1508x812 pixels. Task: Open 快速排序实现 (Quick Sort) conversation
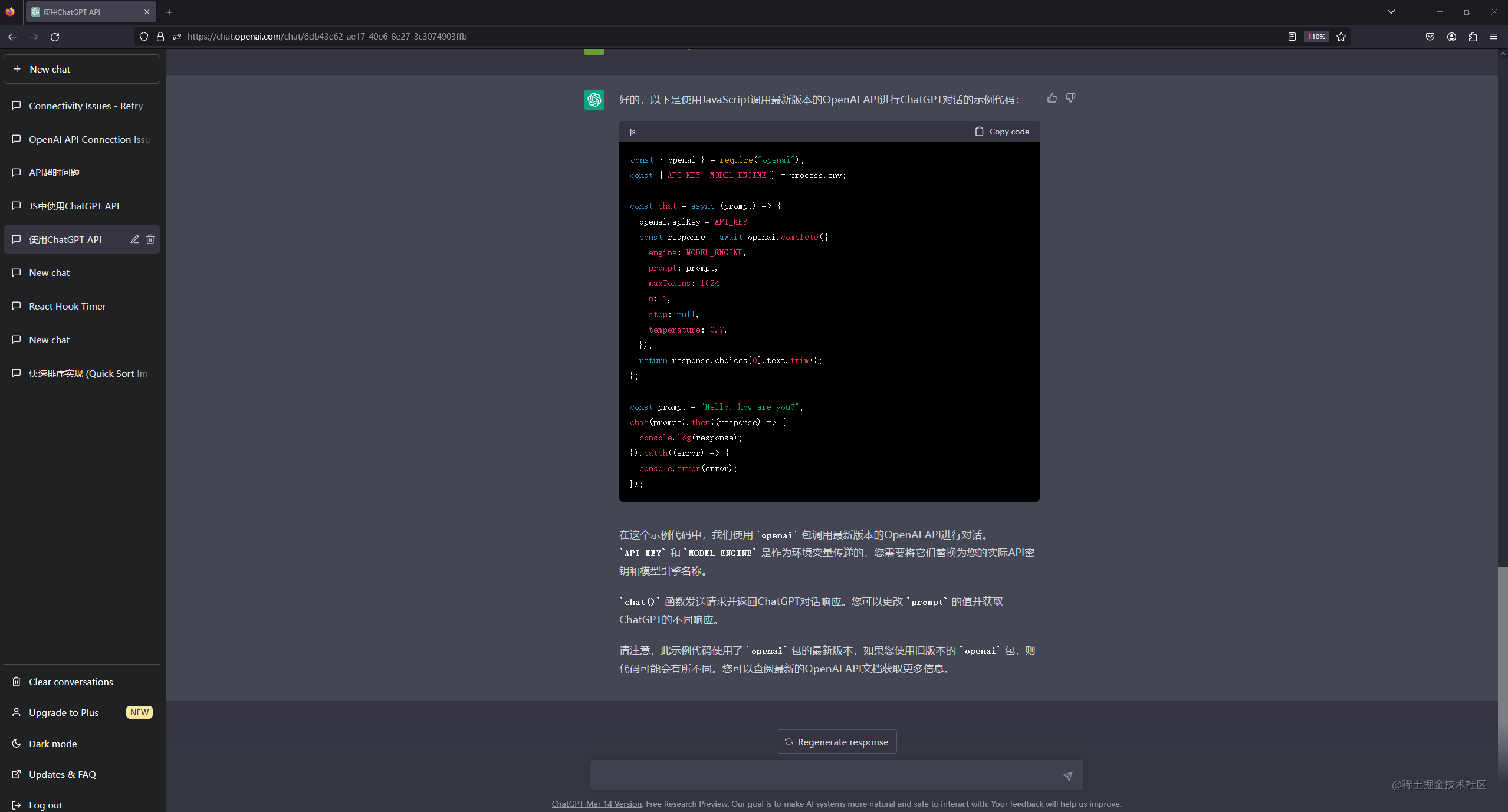point(82,373)
